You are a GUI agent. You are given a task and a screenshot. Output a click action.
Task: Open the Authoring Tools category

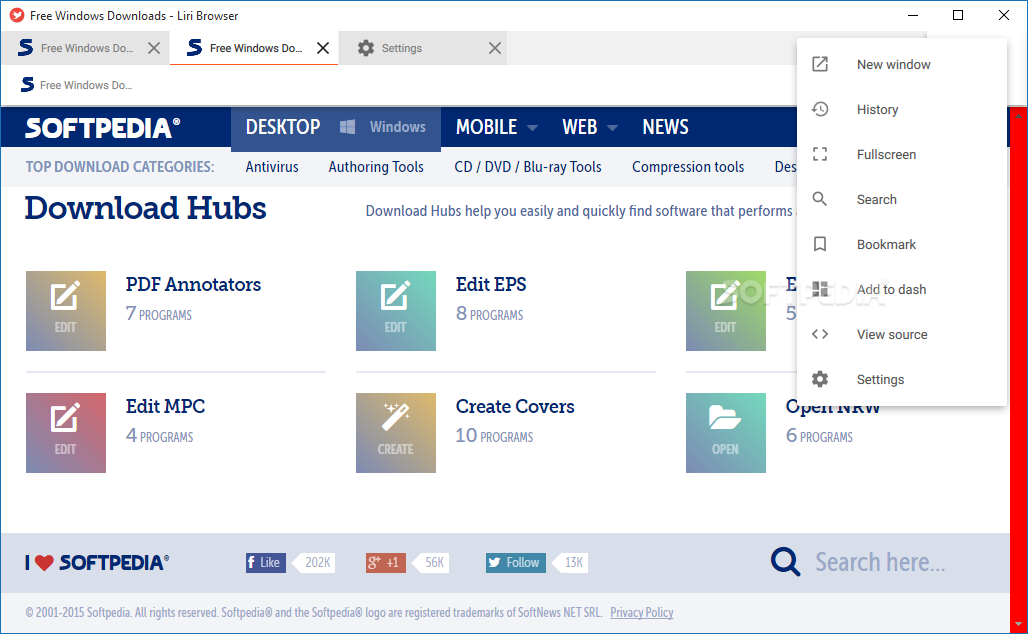click(x=376, y=167)
